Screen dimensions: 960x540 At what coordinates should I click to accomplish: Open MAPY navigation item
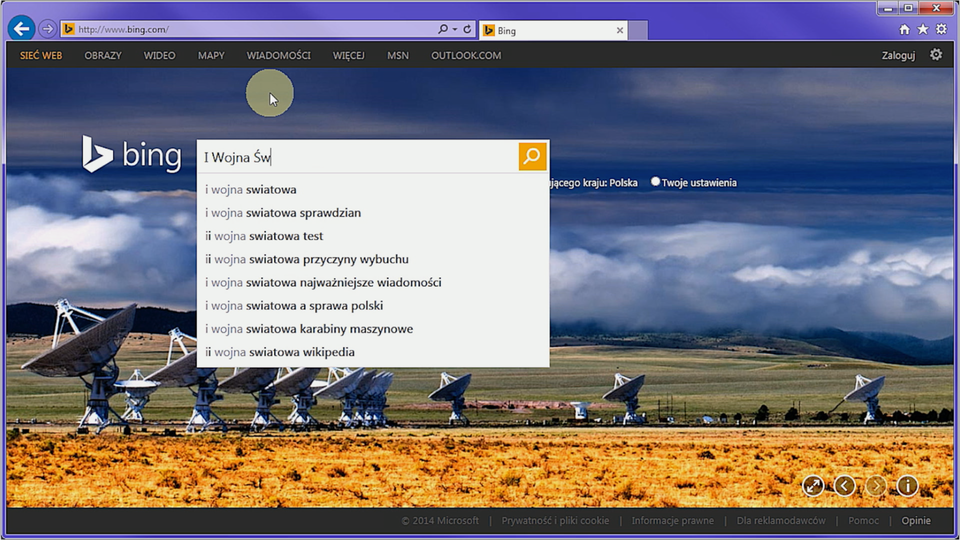[211, 55]
